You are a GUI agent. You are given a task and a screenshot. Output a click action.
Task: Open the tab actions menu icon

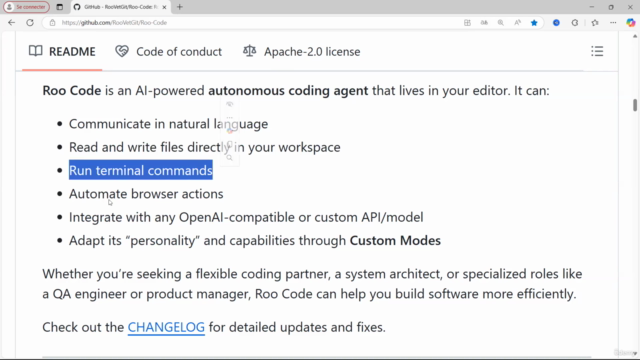click(60, 7)
